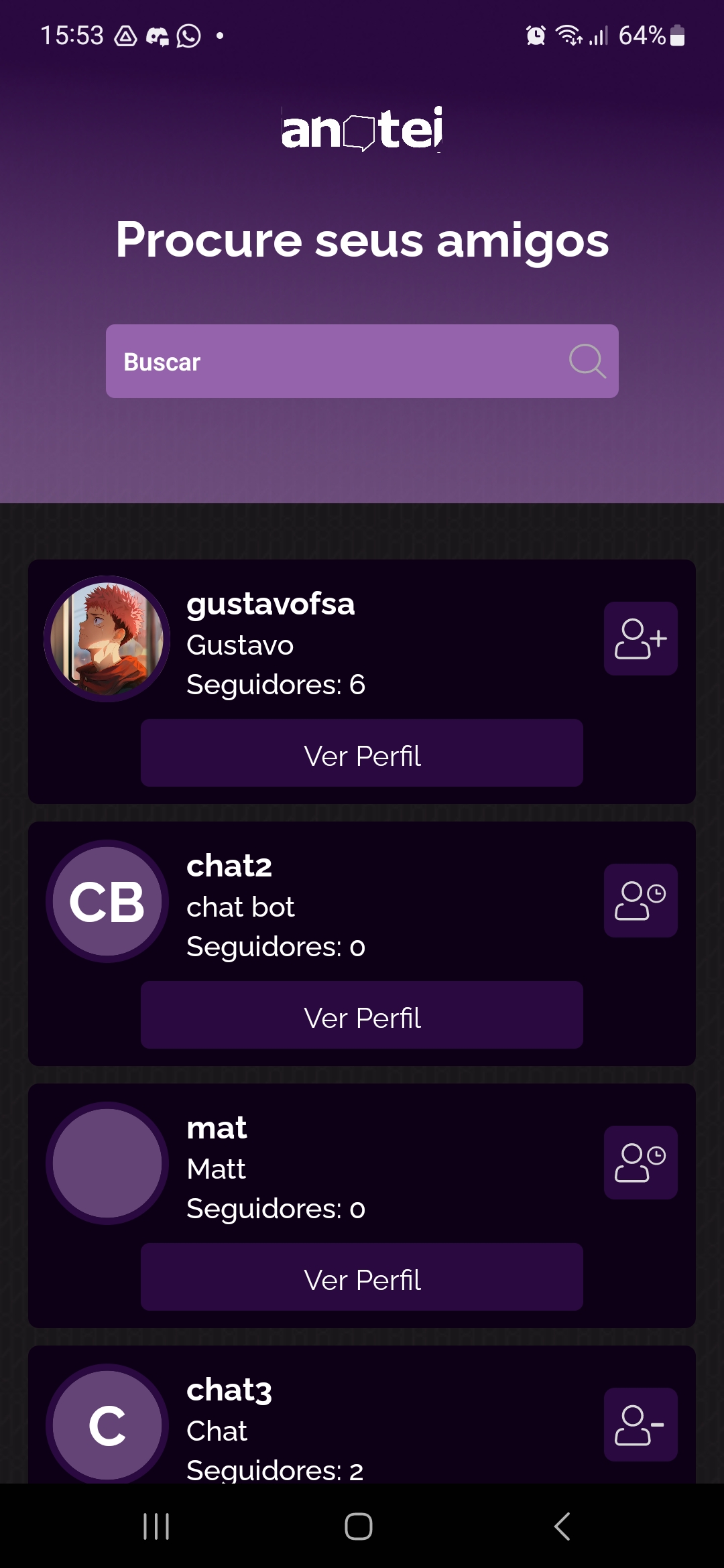The image size is (724, 1568).
Task: Open Android recent apps button
Action: 156,1526
